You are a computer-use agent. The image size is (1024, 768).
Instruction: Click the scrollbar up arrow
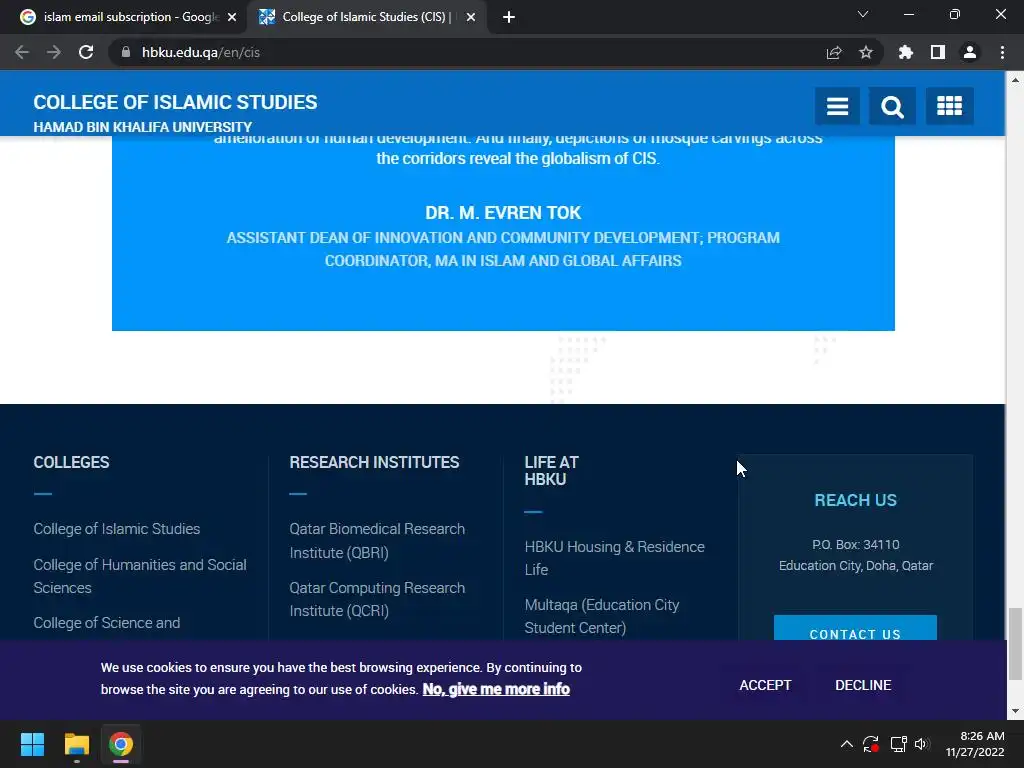[1015, 80]
